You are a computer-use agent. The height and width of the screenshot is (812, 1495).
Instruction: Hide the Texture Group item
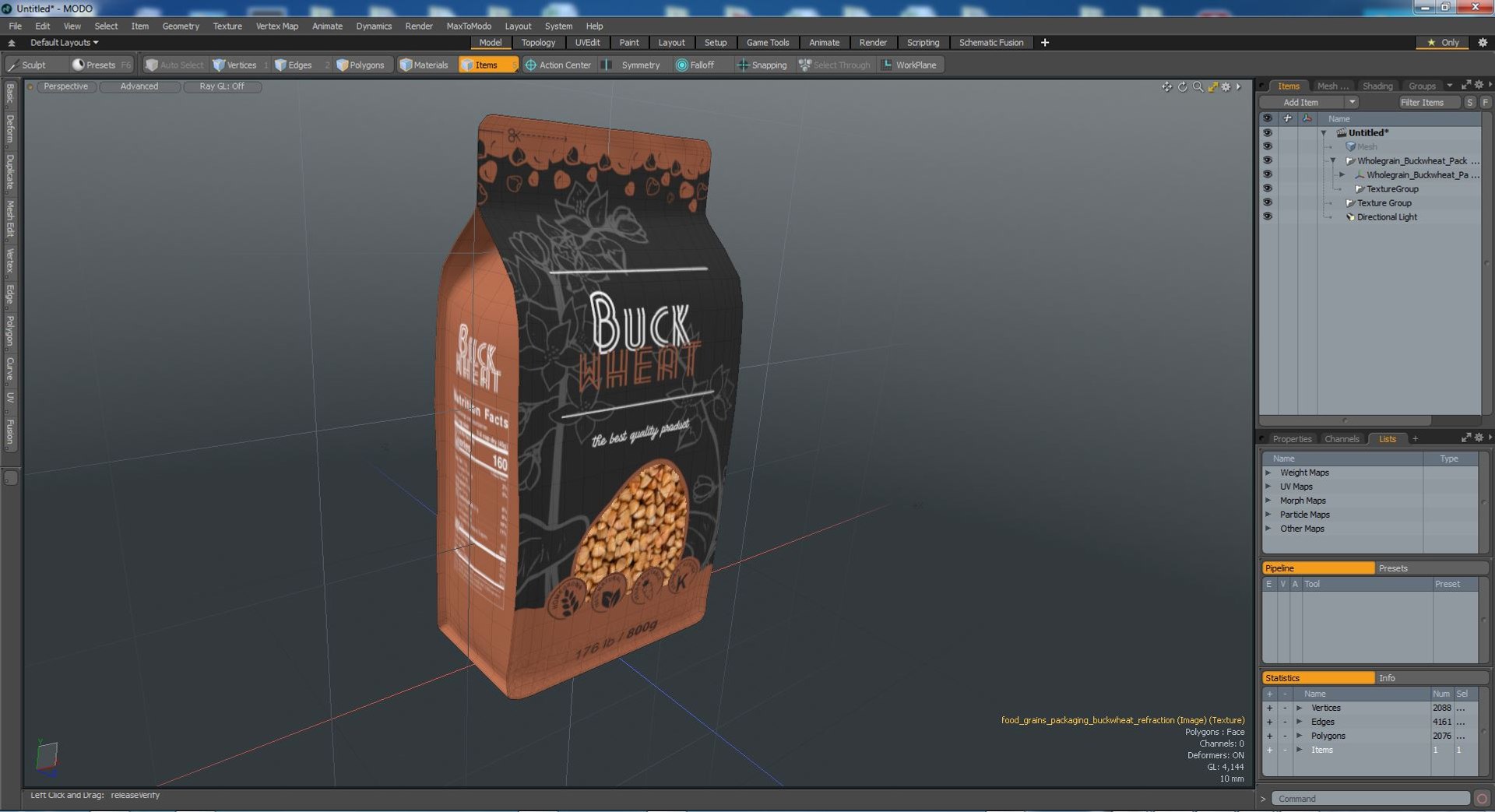pos(1267,202)
